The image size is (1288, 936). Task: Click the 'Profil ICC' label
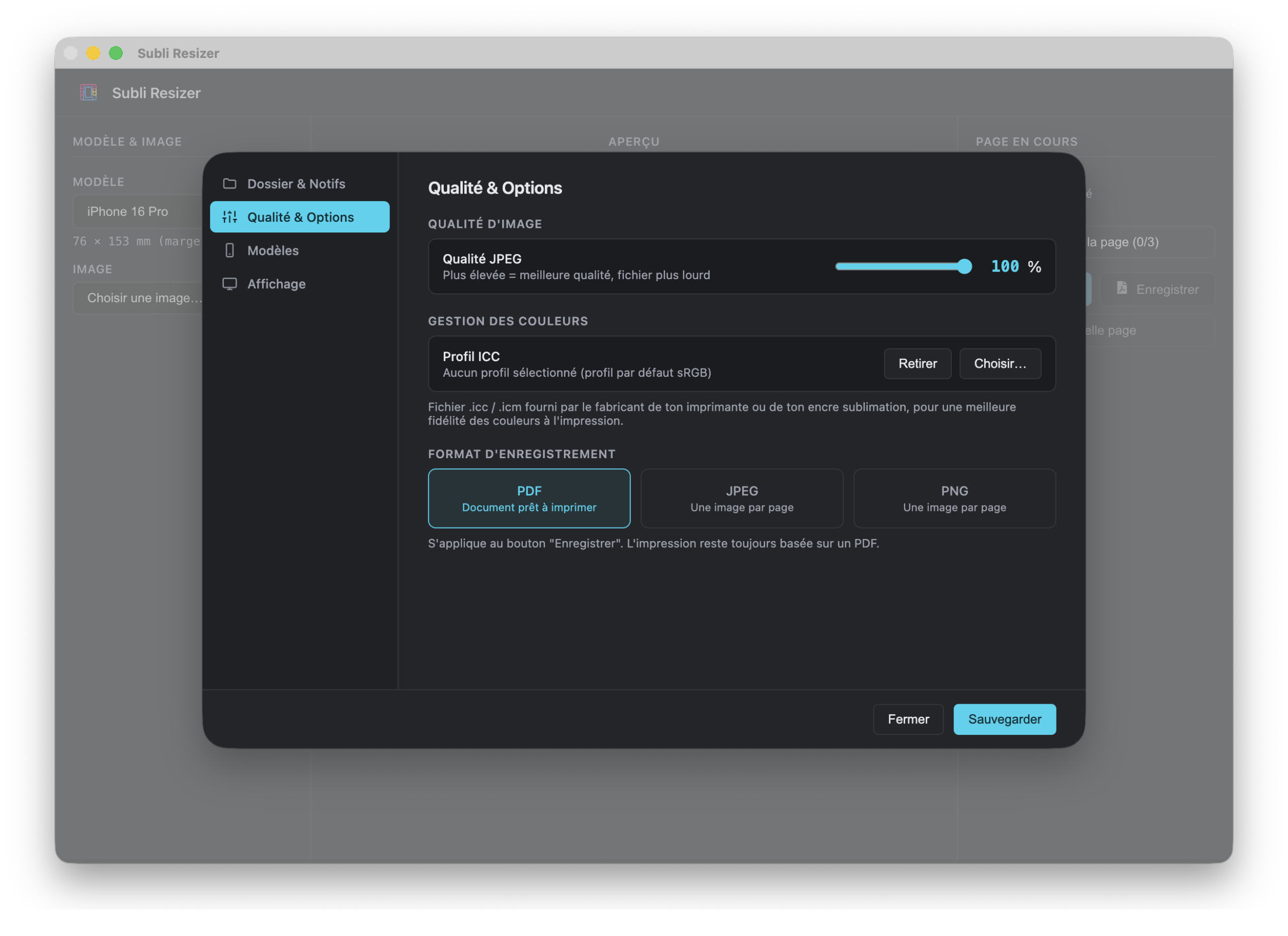click(x=471, y=357)
